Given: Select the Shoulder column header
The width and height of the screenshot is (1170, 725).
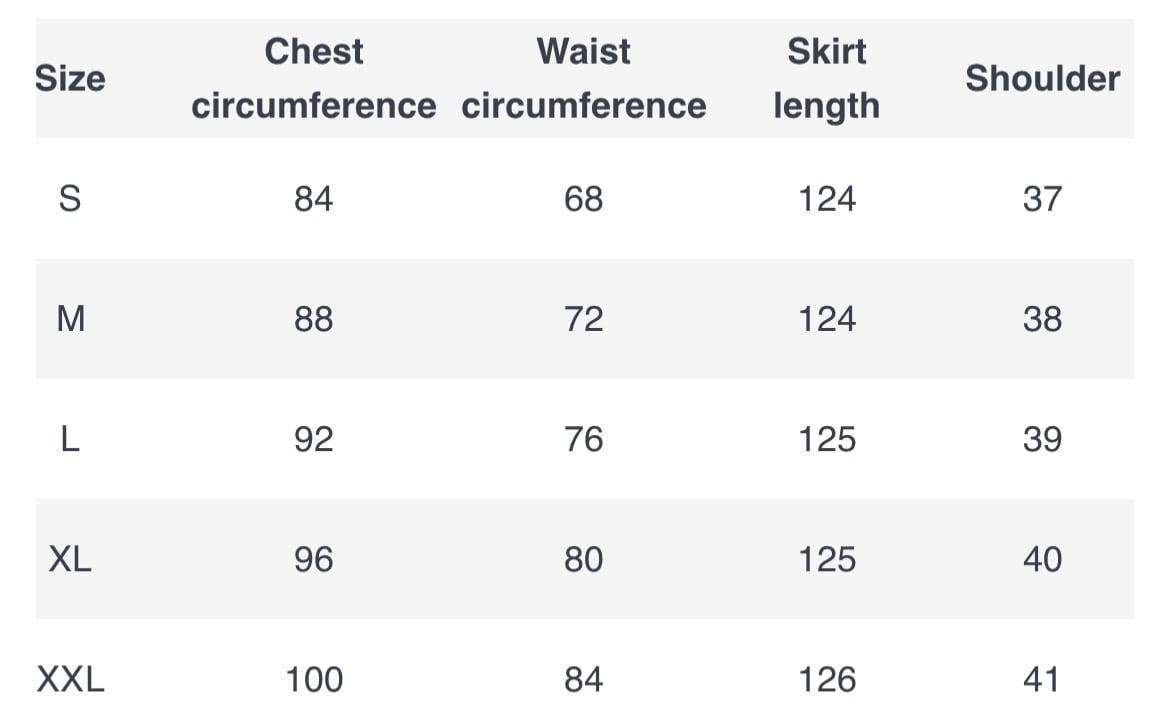Looking at the screenshot, I should (x=1042, y=79).
